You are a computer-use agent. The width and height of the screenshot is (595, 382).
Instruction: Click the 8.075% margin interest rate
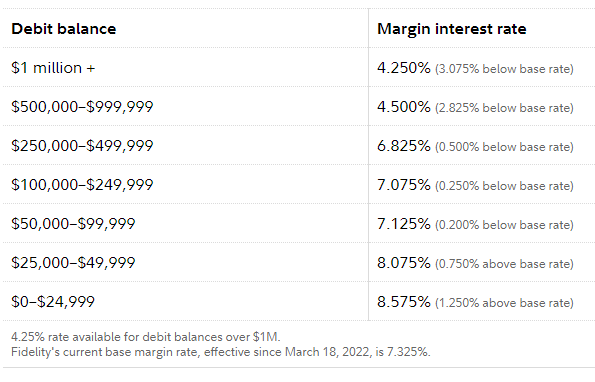coord(404,263)
